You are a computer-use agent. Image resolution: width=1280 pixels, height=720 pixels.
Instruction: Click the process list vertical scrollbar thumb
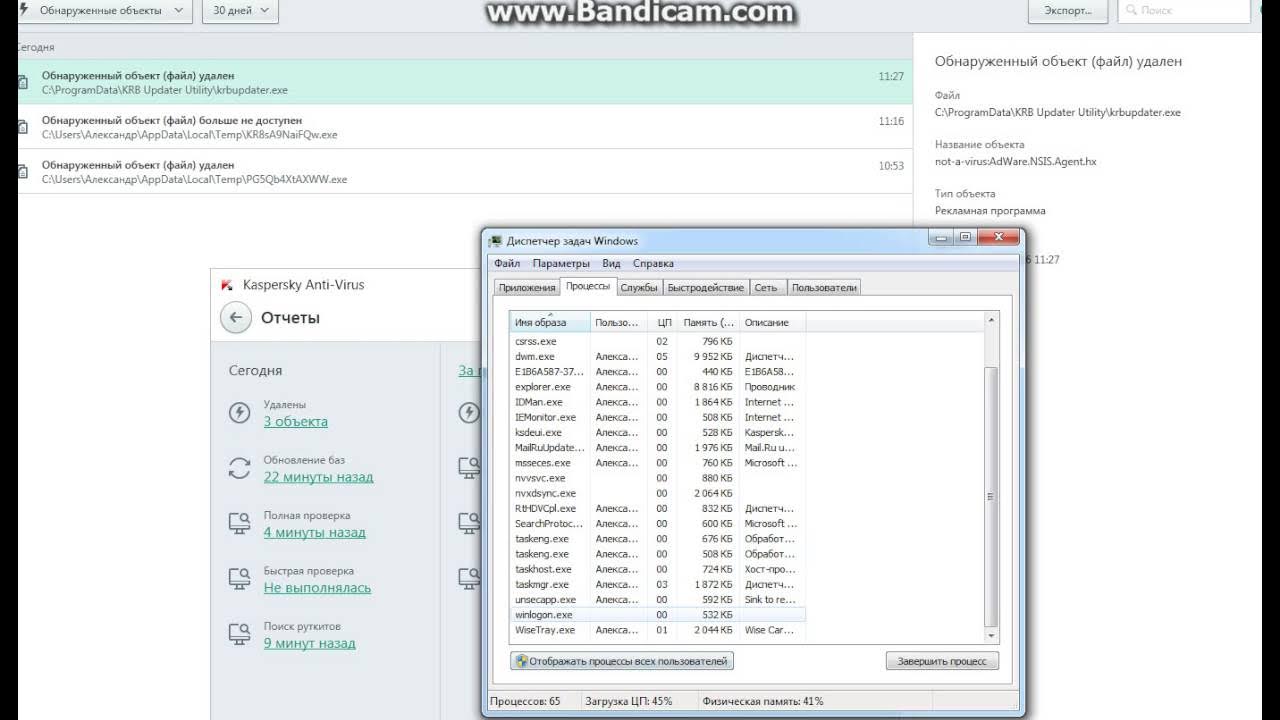pyautogui.click(x=991, y=496)
